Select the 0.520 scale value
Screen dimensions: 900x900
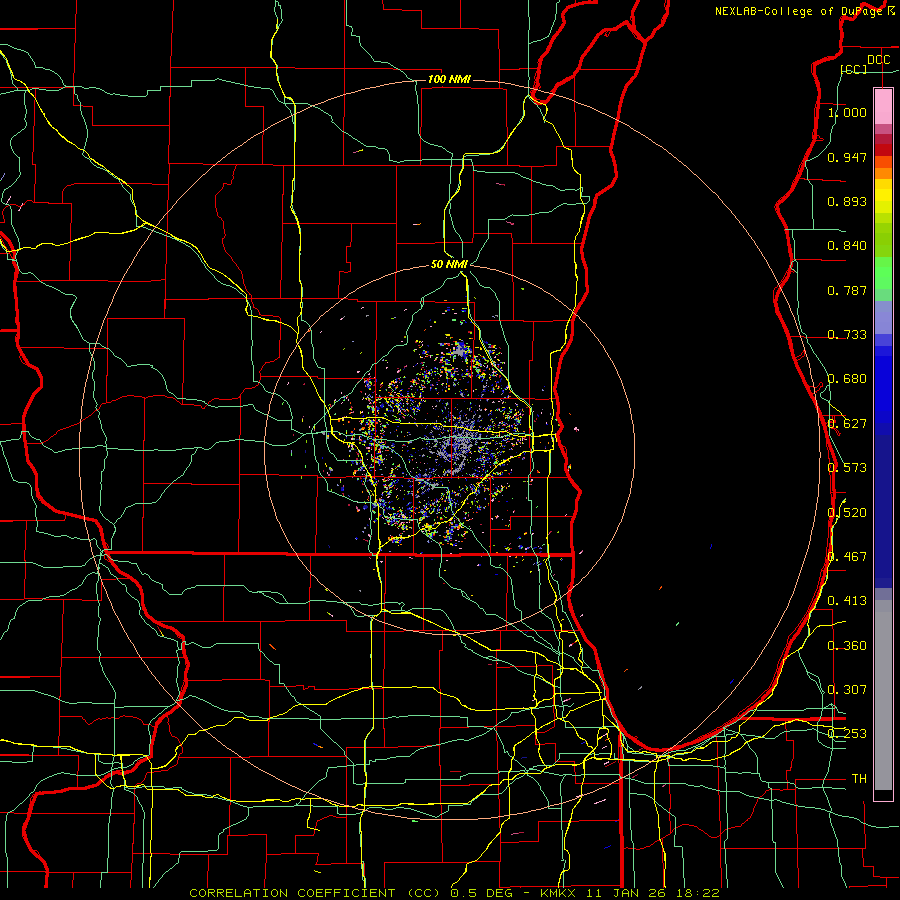(847, 513)
